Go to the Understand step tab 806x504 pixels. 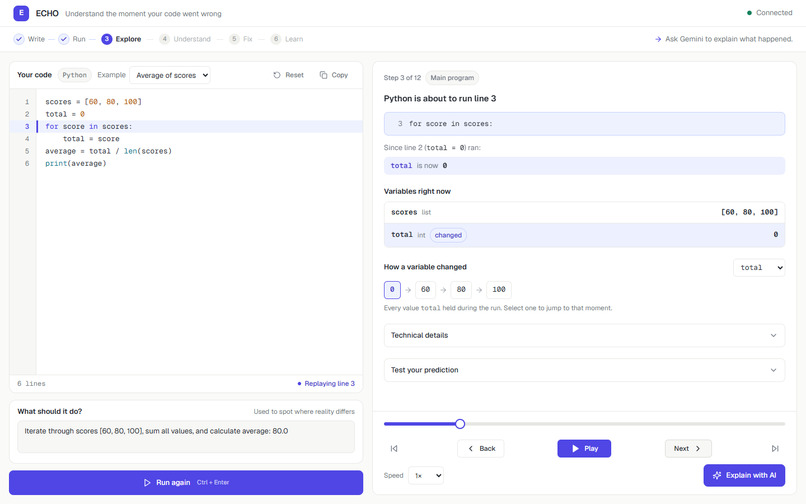(x=185, y=39)
